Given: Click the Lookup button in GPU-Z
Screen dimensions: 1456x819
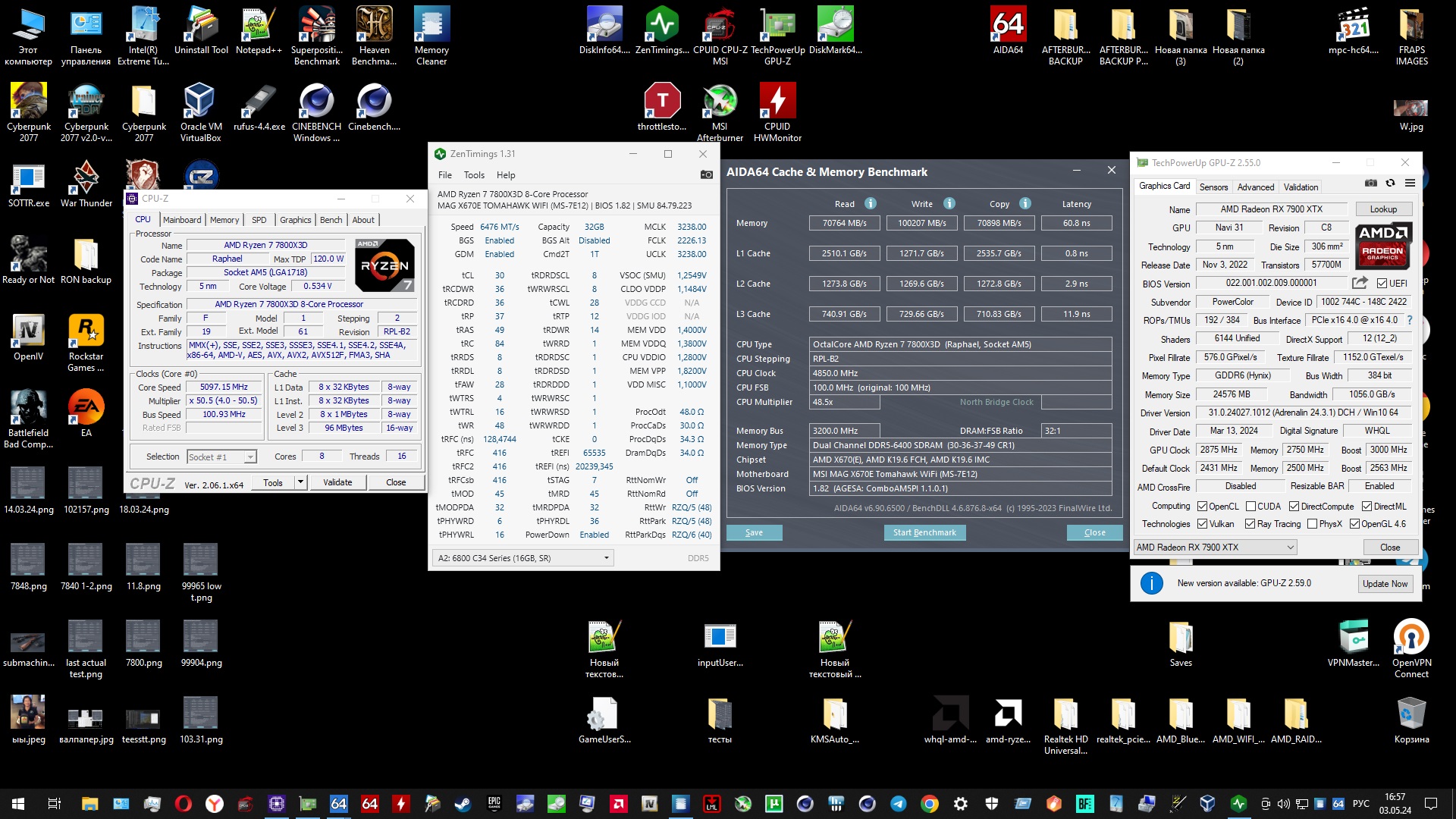Looking at the screenshot, I should 1382,209.
